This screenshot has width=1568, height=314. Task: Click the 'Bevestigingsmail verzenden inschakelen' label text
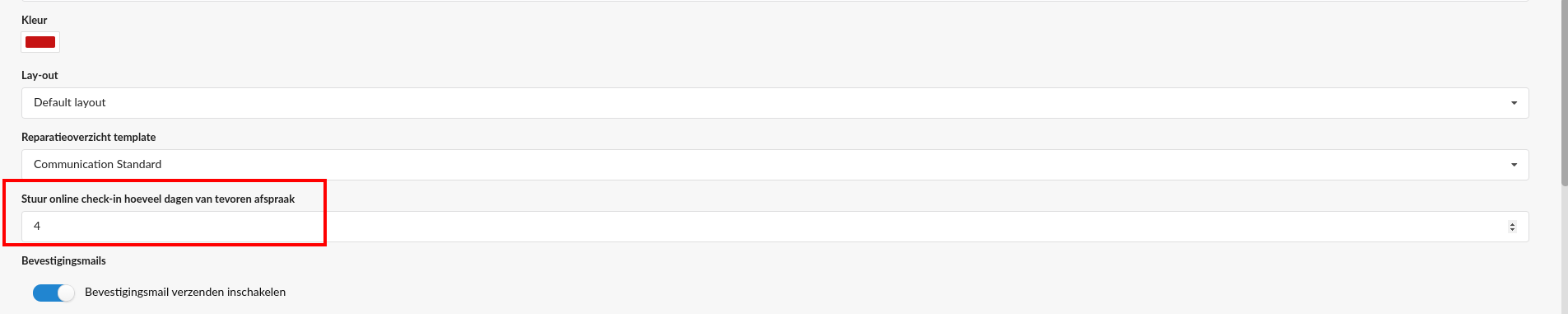coord(185,293)
